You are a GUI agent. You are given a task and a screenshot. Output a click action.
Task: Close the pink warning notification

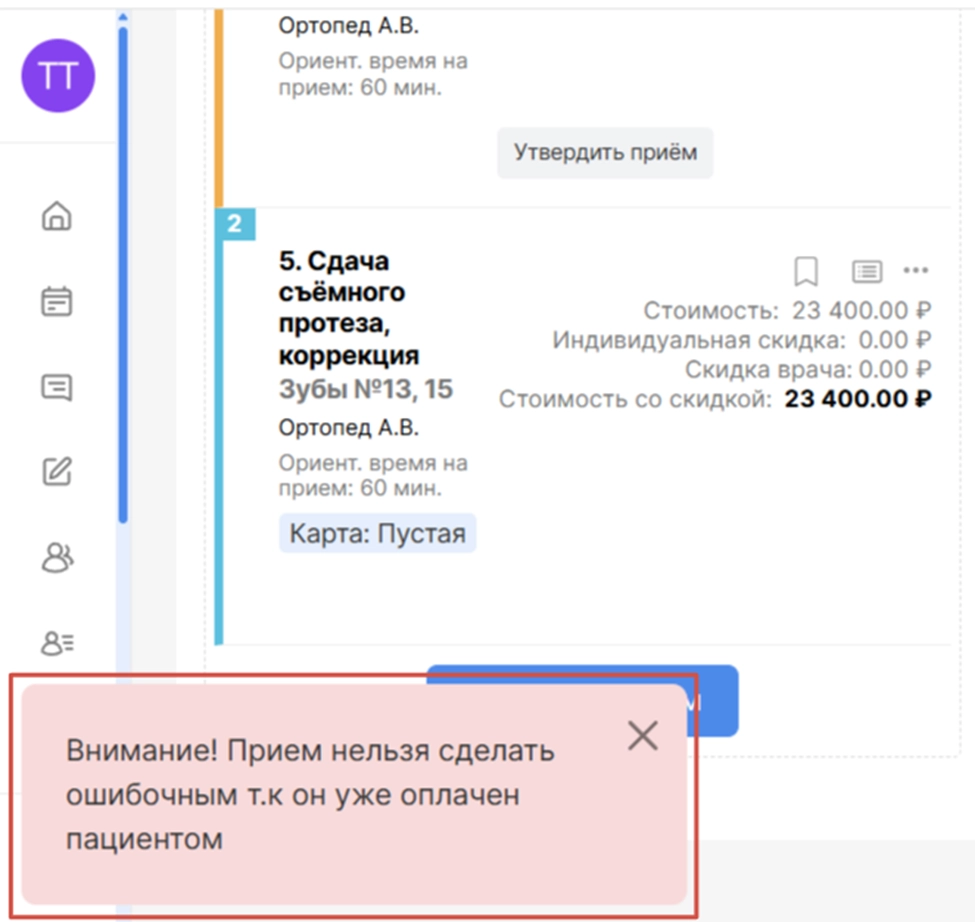pos(642,736)
